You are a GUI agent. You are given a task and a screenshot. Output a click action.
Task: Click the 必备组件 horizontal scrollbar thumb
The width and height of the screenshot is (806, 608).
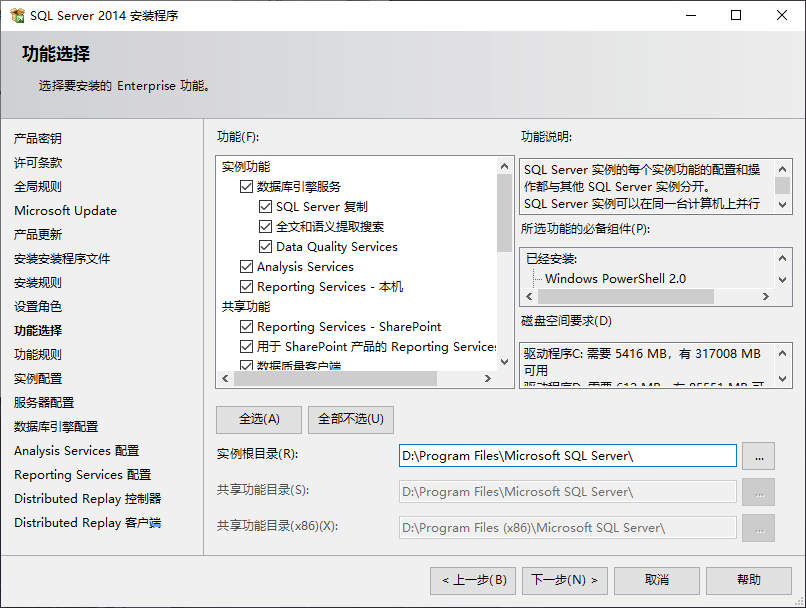tap(626, 297)
